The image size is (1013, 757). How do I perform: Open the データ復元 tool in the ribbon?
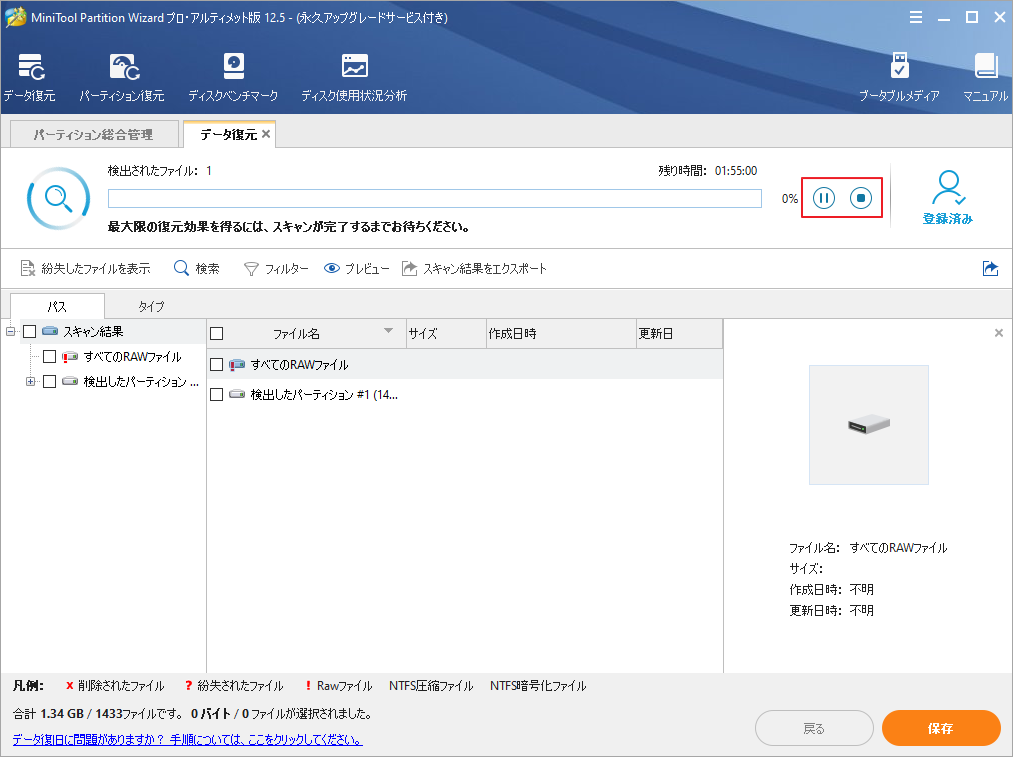point(30,78)
